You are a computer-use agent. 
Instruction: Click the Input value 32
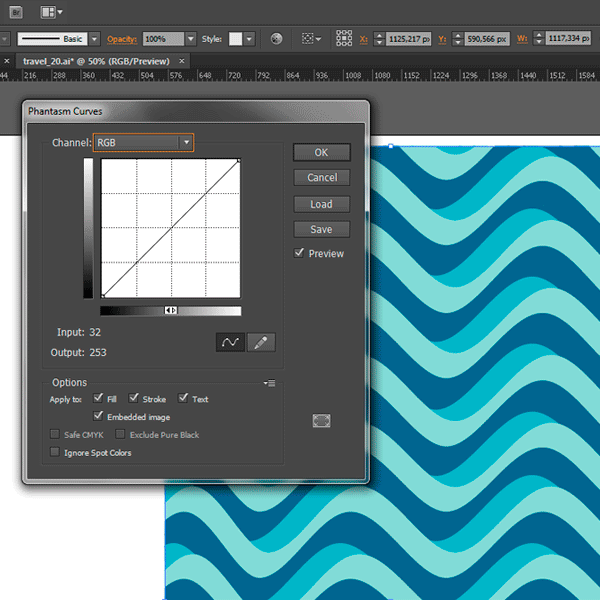[x=95, y=332]
